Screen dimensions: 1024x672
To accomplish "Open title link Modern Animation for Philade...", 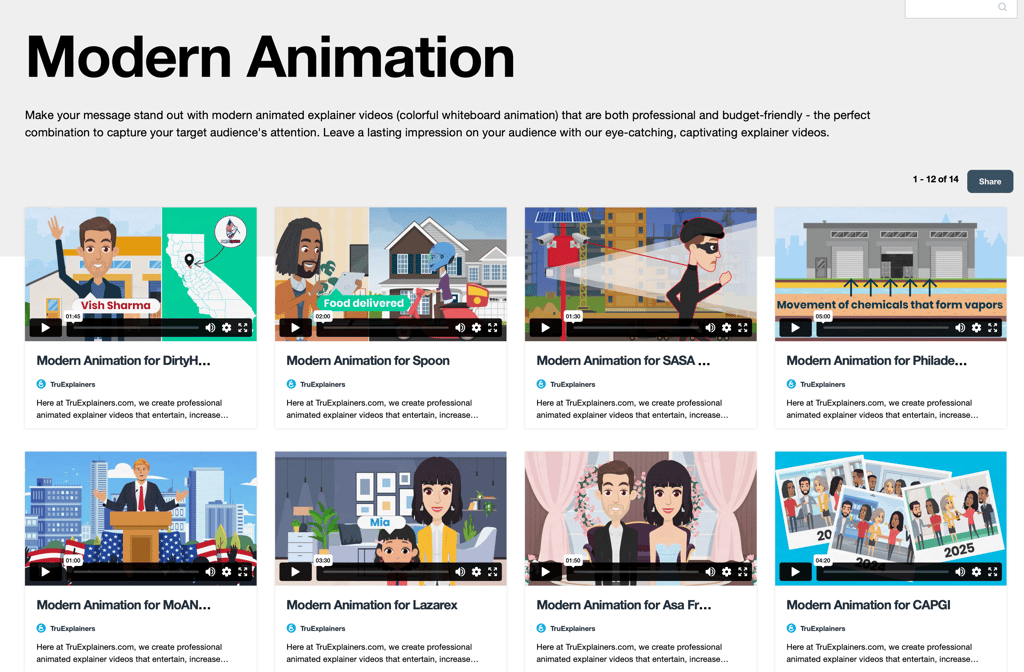I will [876, 360].
